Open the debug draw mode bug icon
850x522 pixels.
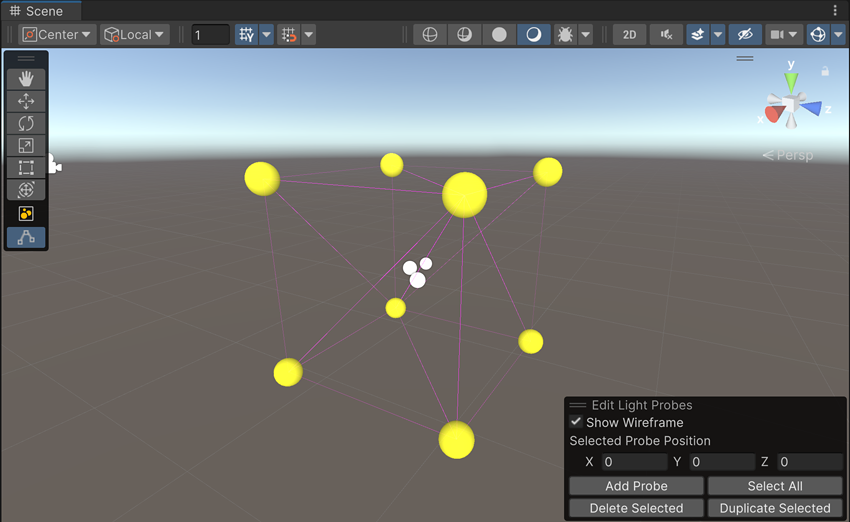click(565, 35)
